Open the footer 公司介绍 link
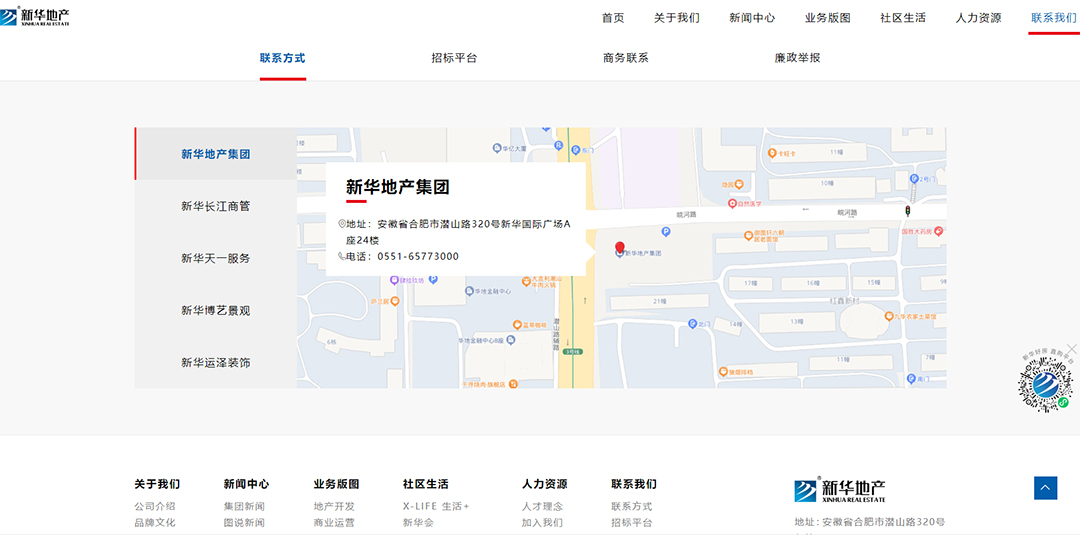Viewport: 1080px width, 535px height. pyautogui.click(x=155, y=506)
